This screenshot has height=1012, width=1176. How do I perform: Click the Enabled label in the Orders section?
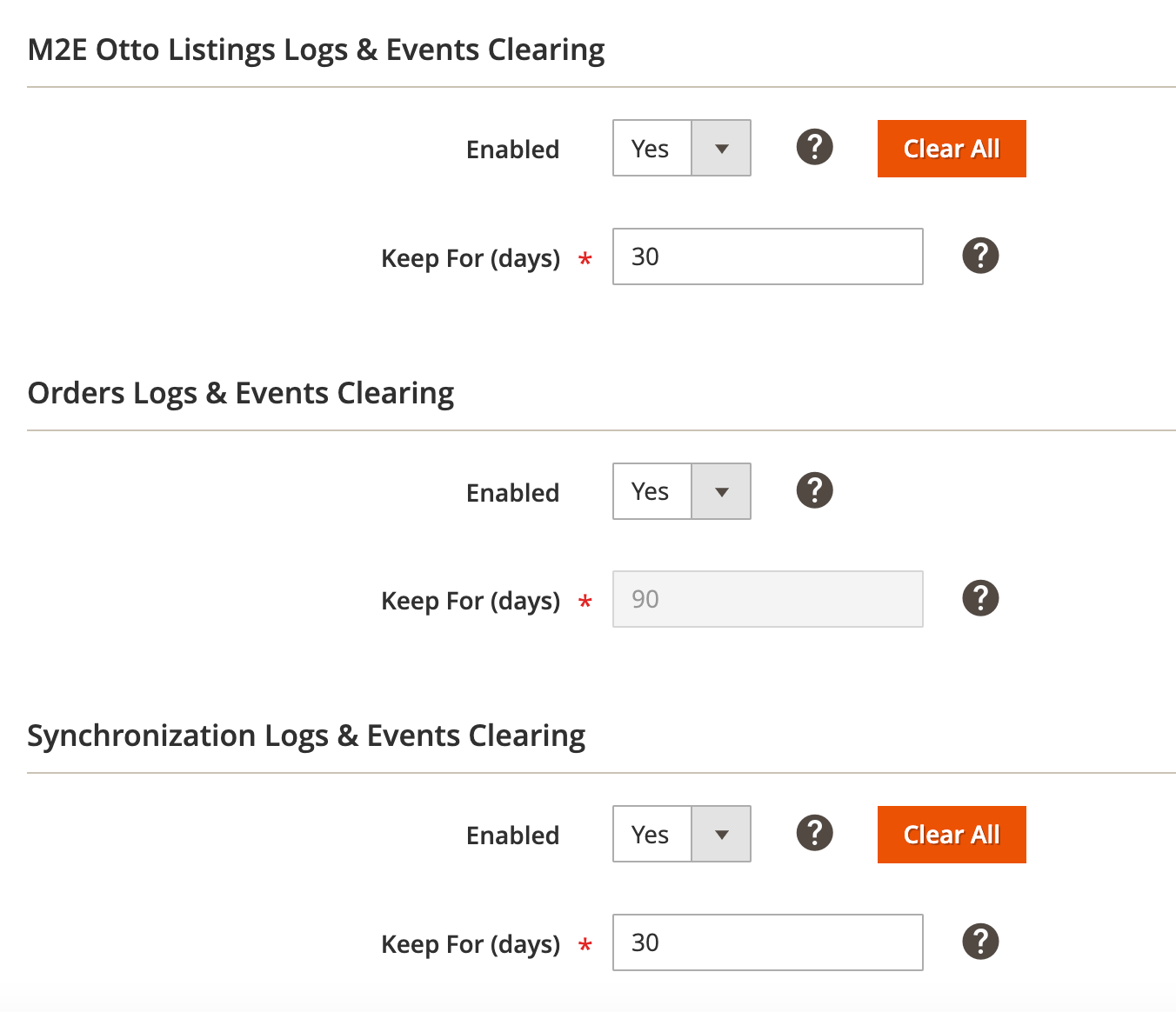[x=512, y=491]
